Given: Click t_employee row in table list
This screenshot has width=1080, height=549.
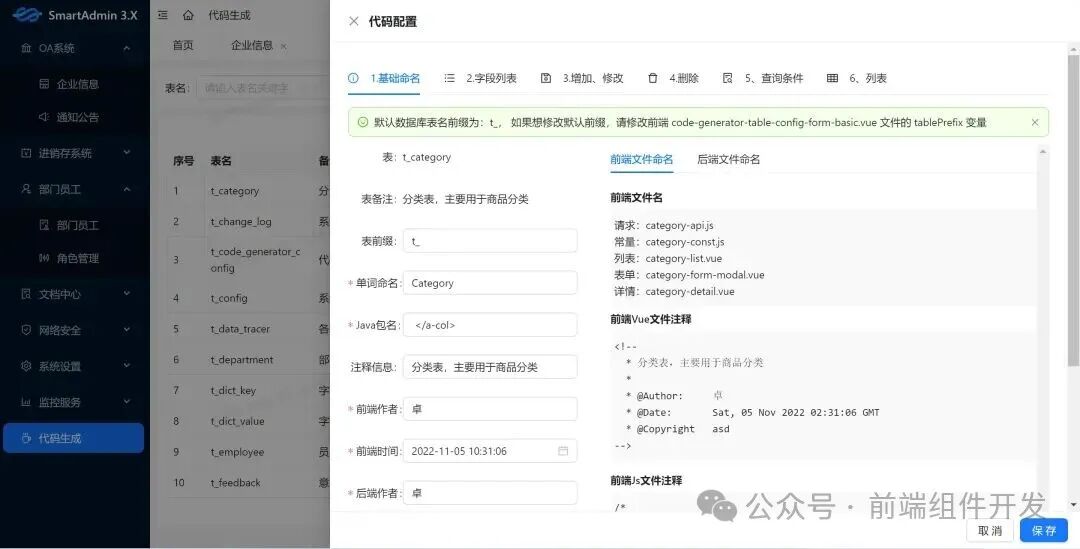Looking at the screenshot, I should click(249, 452).
